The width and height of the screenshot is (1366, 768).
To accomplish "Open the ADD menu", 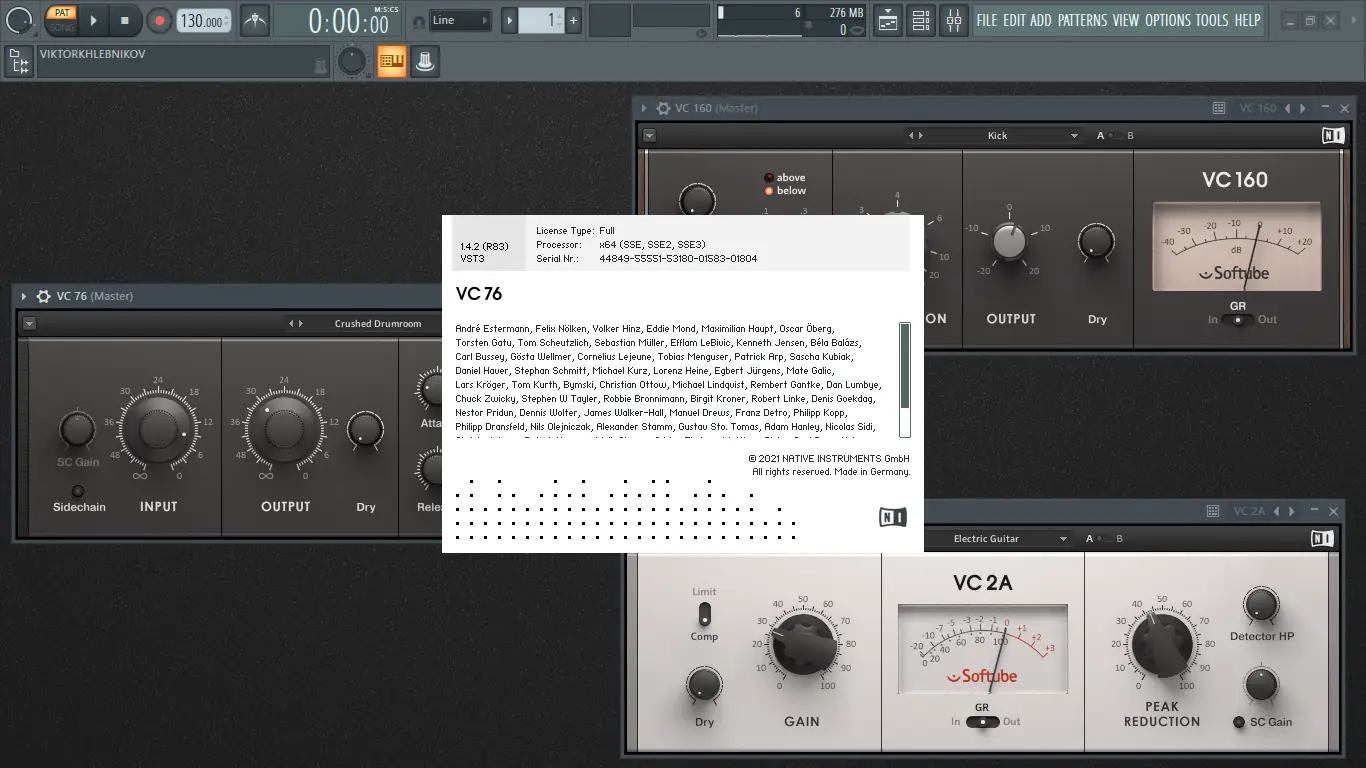I will (x=1041, y=20).
